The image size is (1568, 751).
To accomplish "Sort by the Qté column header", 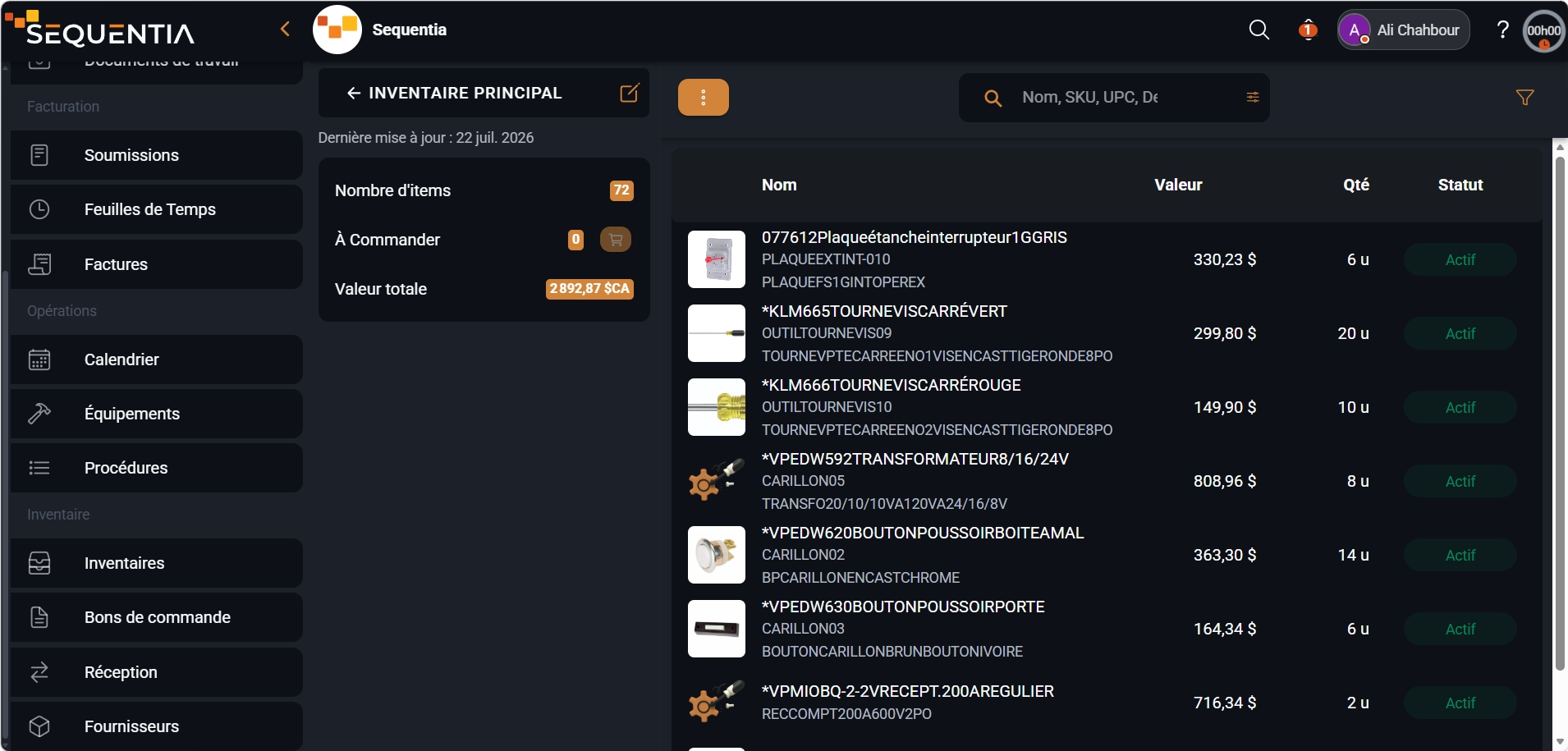I will (x=1356, y=185).
